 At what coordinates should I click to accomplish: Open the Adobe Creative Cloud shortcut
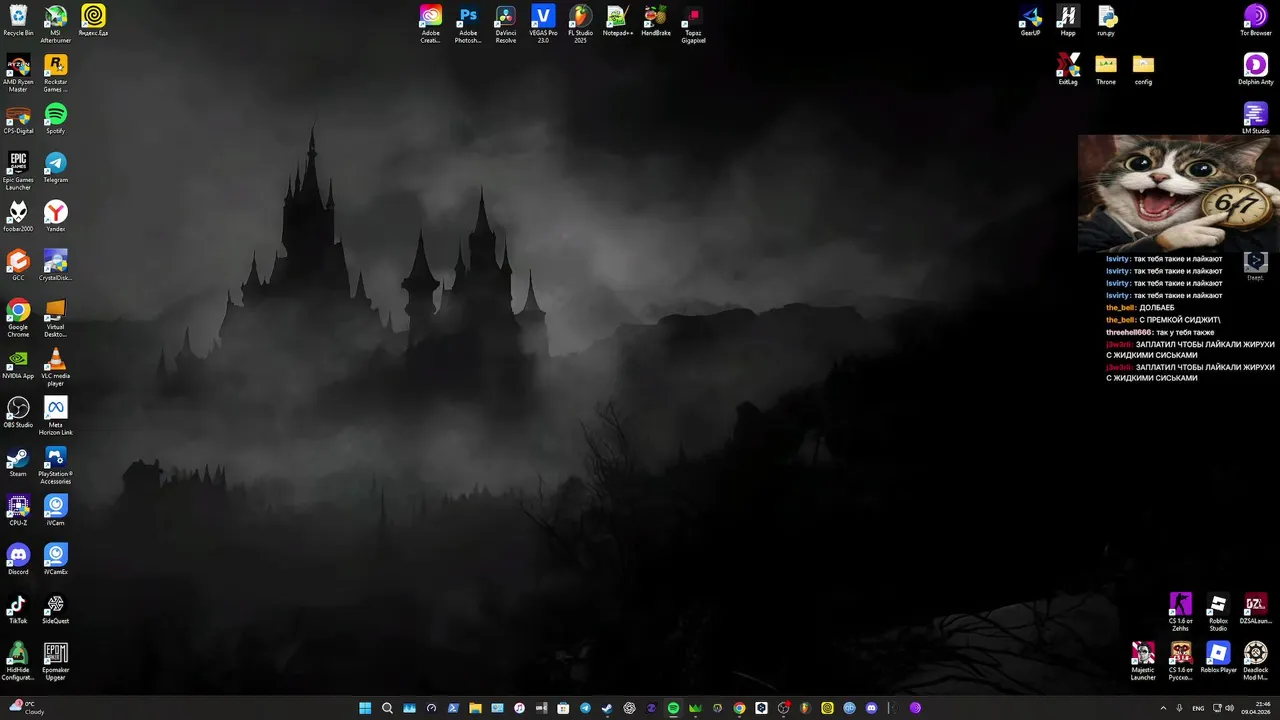(430, 24)
